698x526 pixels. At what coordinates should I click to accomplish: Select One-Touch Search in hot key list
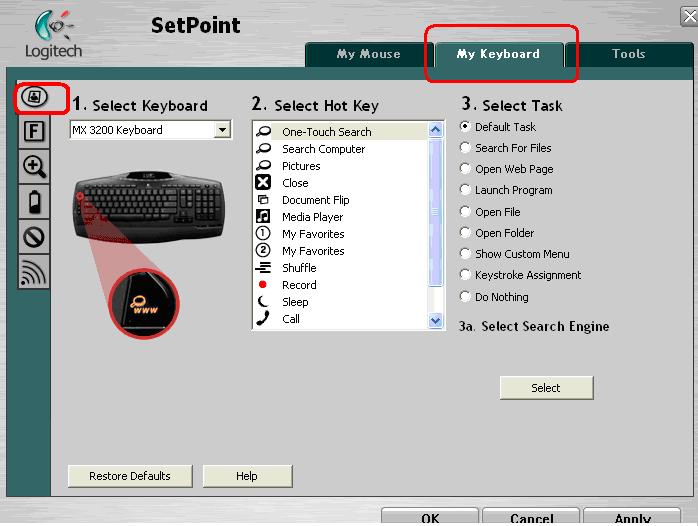(341, 132)
